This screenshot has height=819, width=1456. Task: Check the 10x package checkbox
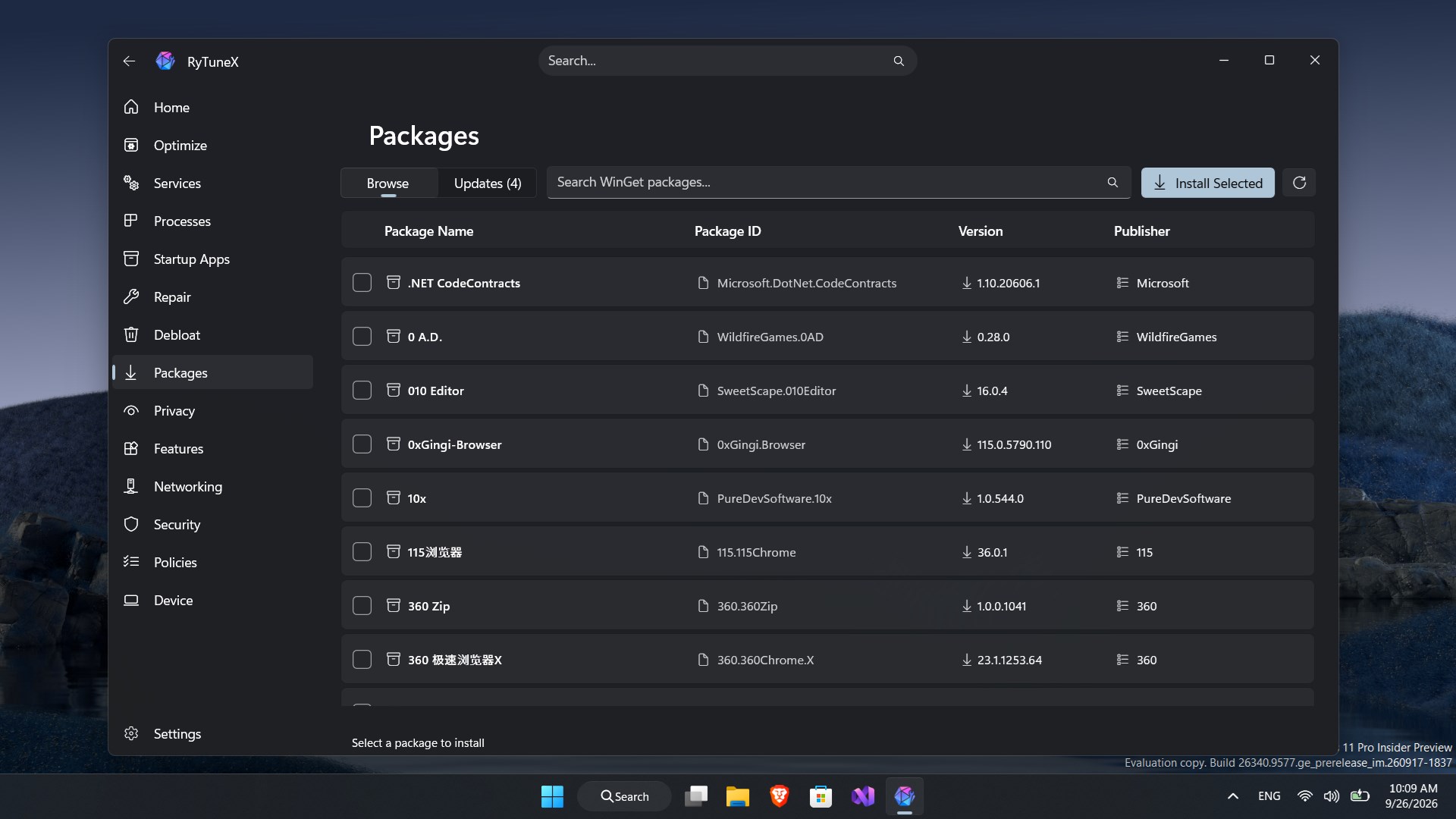point(362,497)
